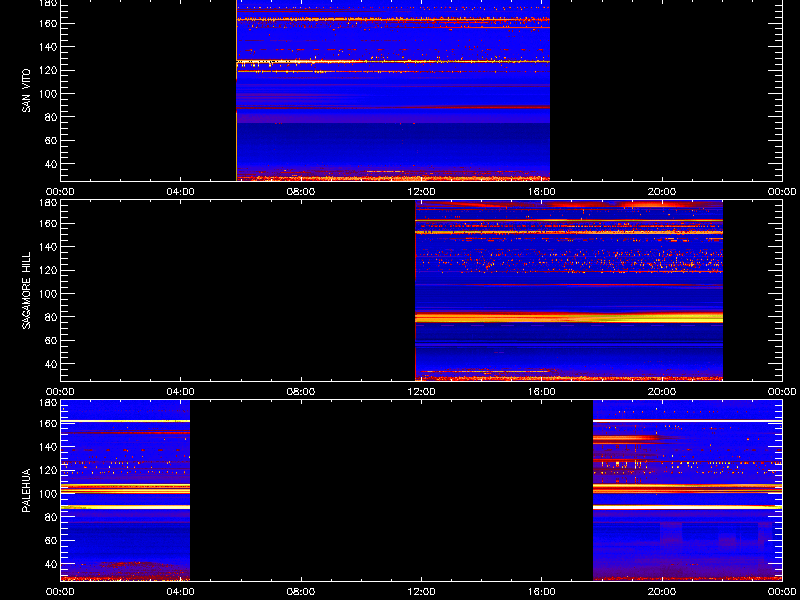Screen dimensions: 800x600
Task: Click the Palehua spectrogram block starting after 16:00
Action: [687, 491]
